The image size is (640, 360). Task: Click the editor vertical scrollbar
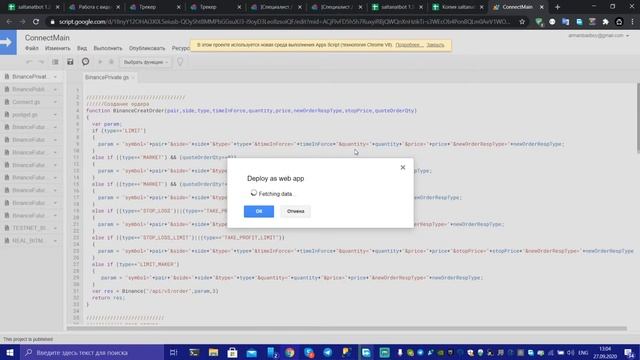(638, 118)
